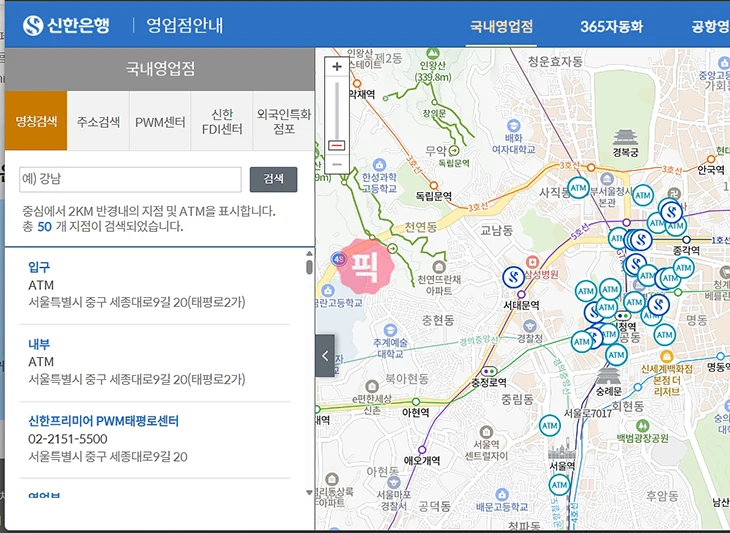Click the 신세계백화점 shopping icon
Screen dimensions: 730x533
pos(666,357)
